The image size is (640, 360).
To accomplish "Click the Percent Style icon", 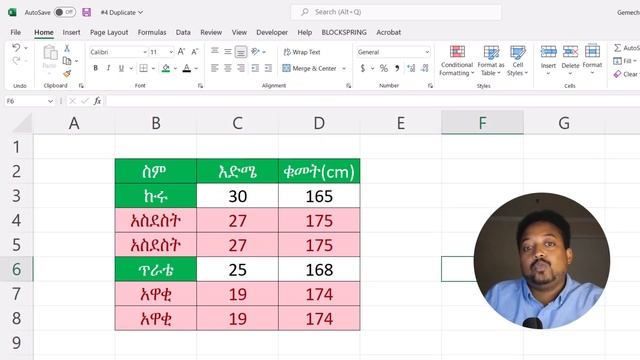I will [x=384, y=68].
